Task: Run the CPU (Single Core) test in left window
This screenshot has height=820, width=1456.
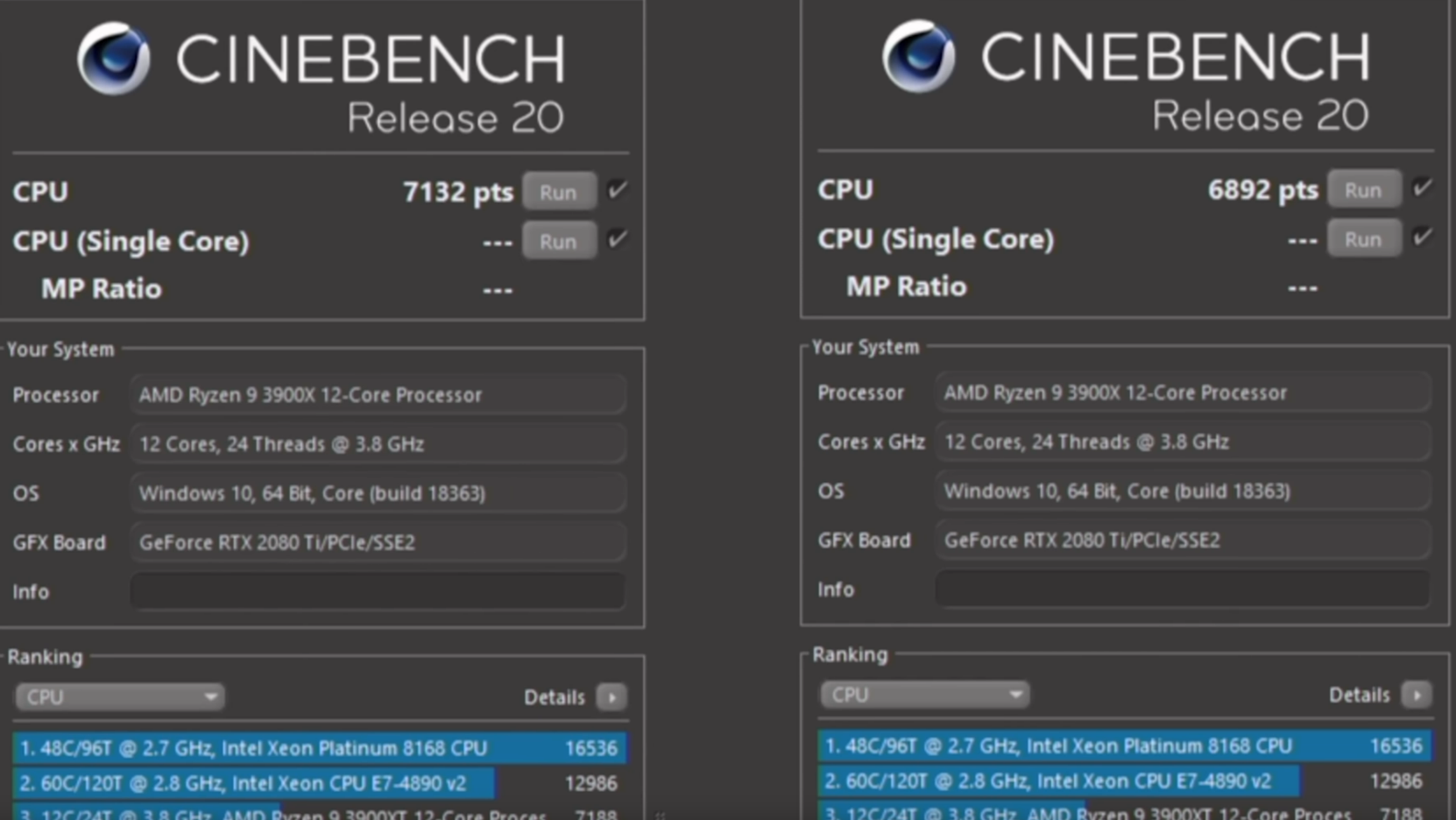Action: (x=559, y=241)
